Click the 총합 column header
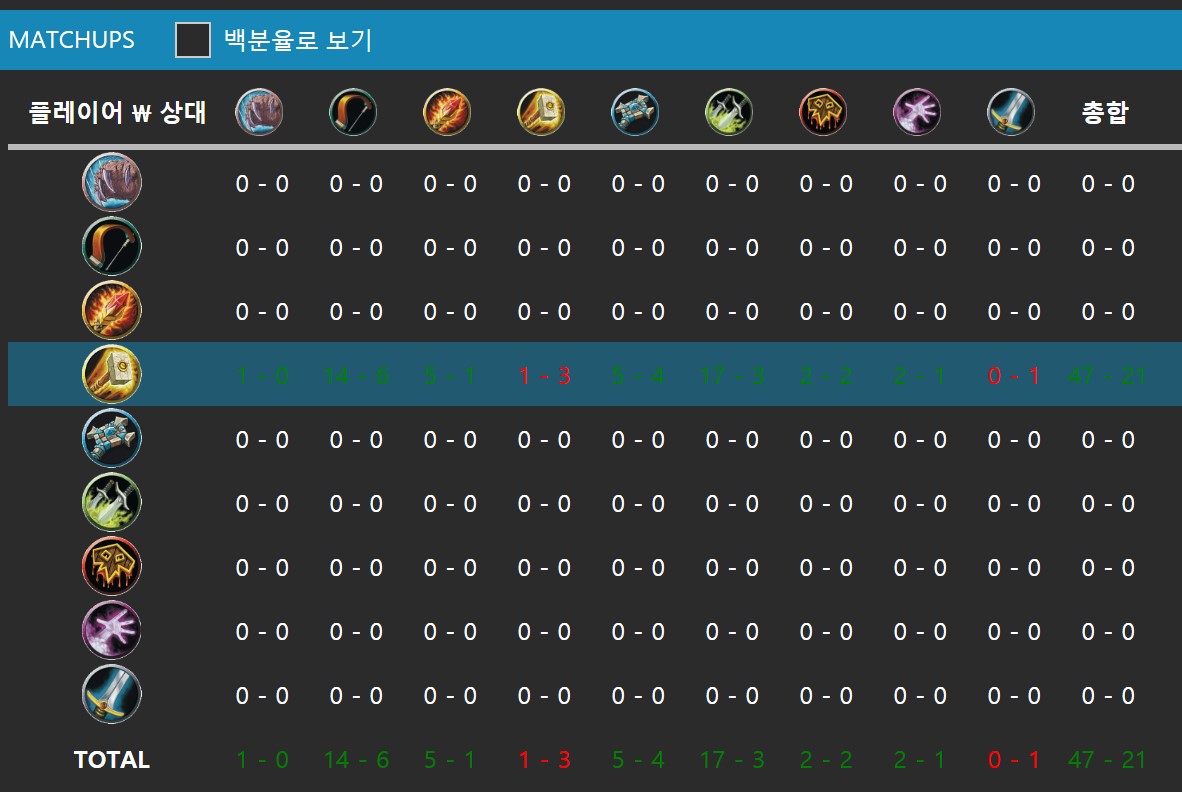The image size is (1182, 792). click(1105, 113)
